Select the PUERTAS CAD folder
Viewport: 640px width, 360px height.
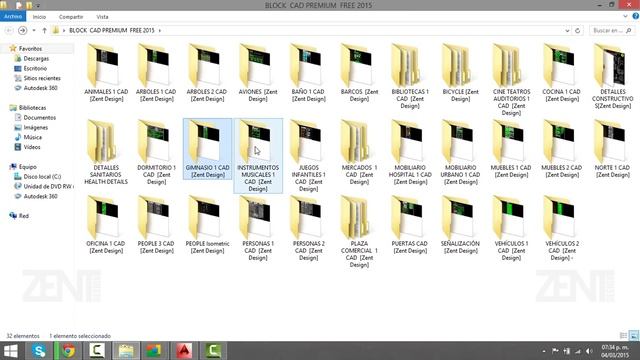pyautogui.click(x=410, y=224)
